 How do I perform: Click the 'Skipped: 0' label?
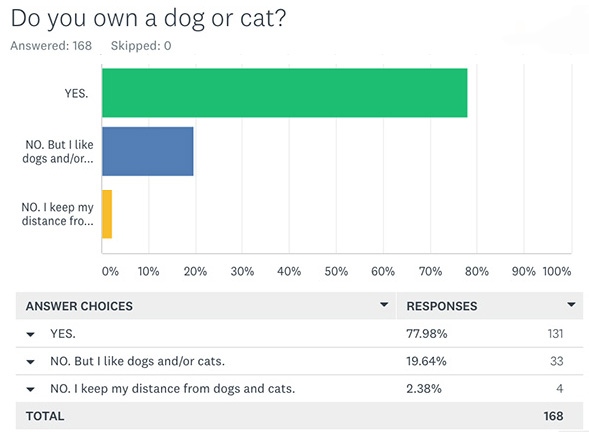tap(141, 46)
